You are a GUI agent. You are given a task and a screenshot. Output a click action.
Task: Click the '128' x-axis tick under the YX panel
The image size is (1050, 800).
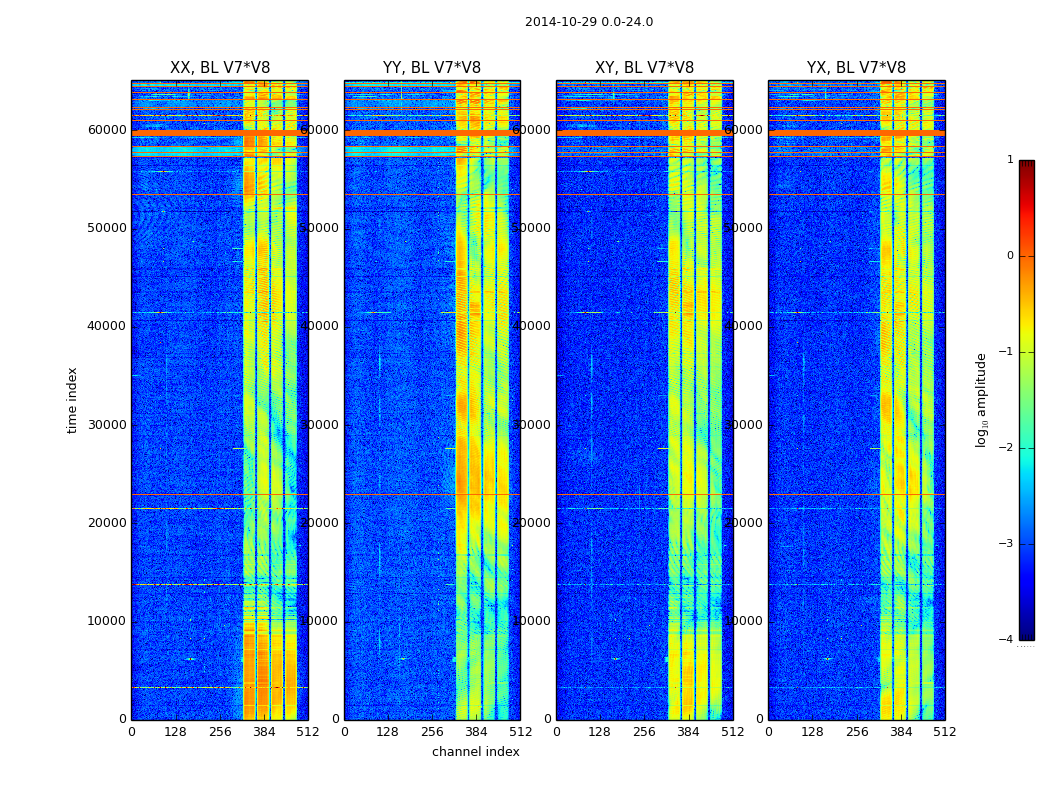812,731
